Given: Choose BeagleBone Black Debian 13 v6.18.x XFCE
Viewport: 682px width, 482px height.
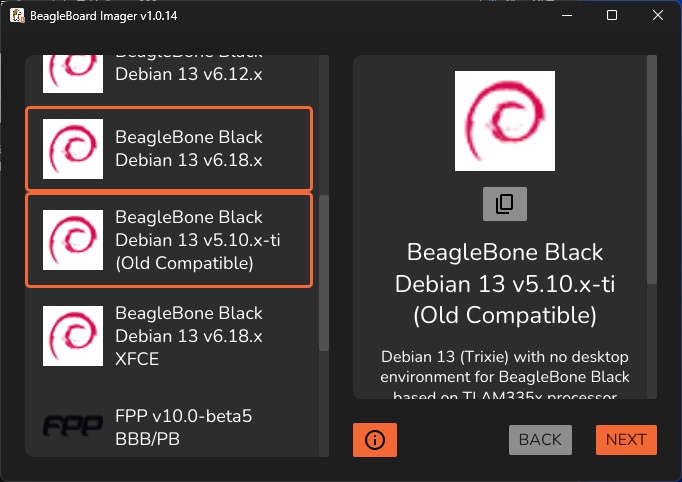Looking at the screenshot, I should (169, 336).
